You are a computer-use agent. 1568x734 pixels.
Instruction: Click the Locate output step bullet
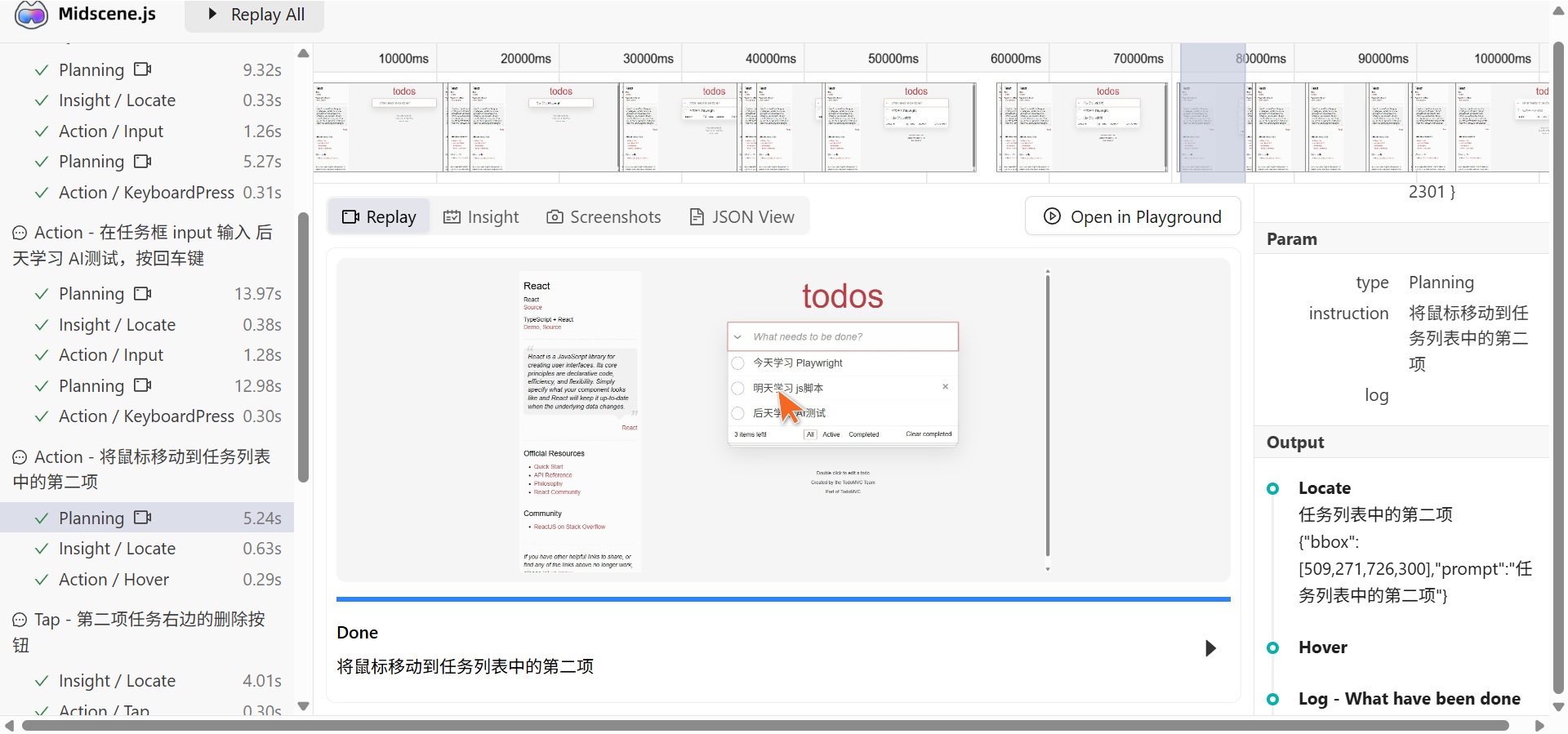pyautogui.click(x=1272, y=488)
